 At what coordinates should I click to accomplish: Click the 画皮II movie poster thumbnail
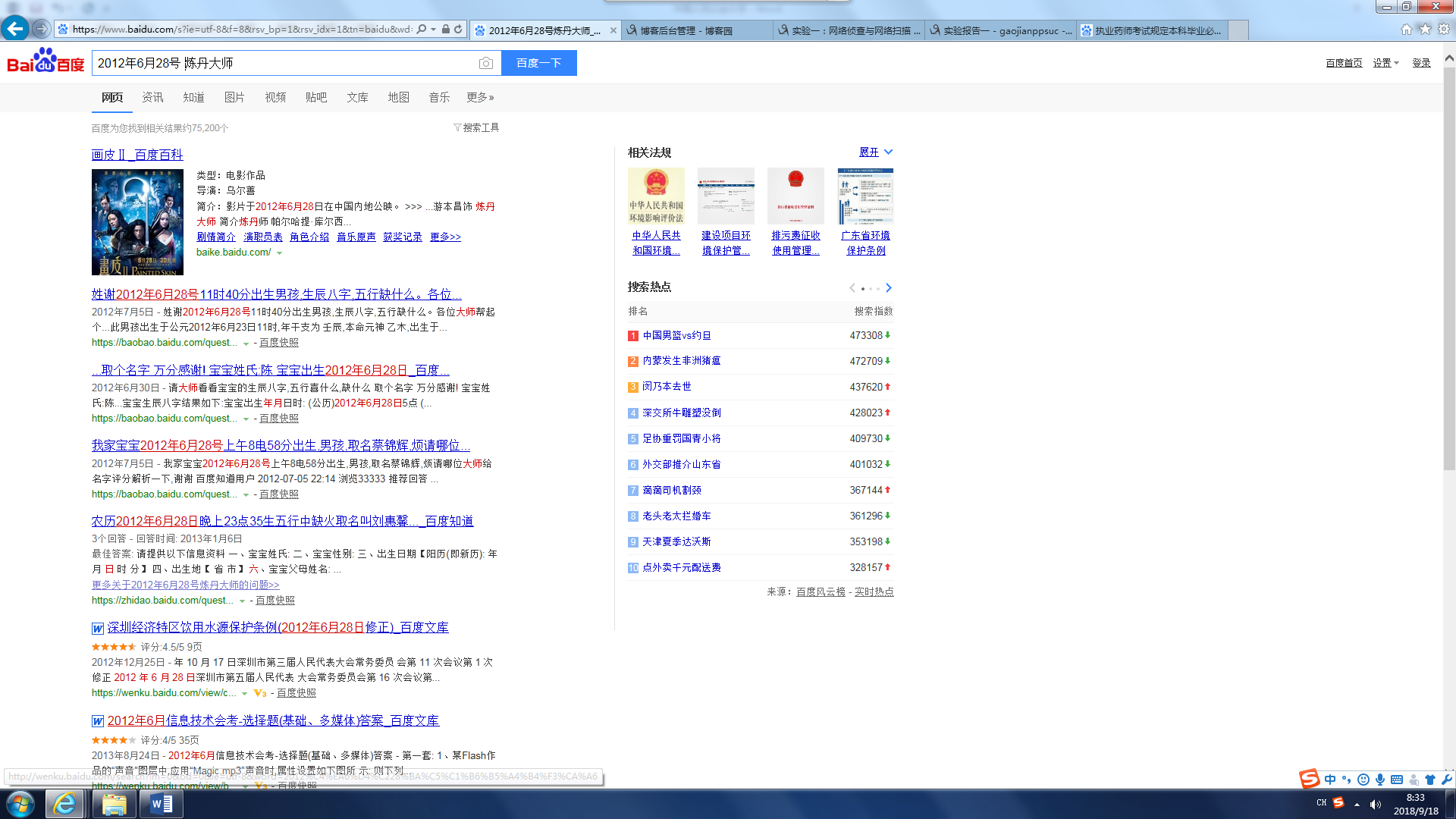[x=137, y=221]
